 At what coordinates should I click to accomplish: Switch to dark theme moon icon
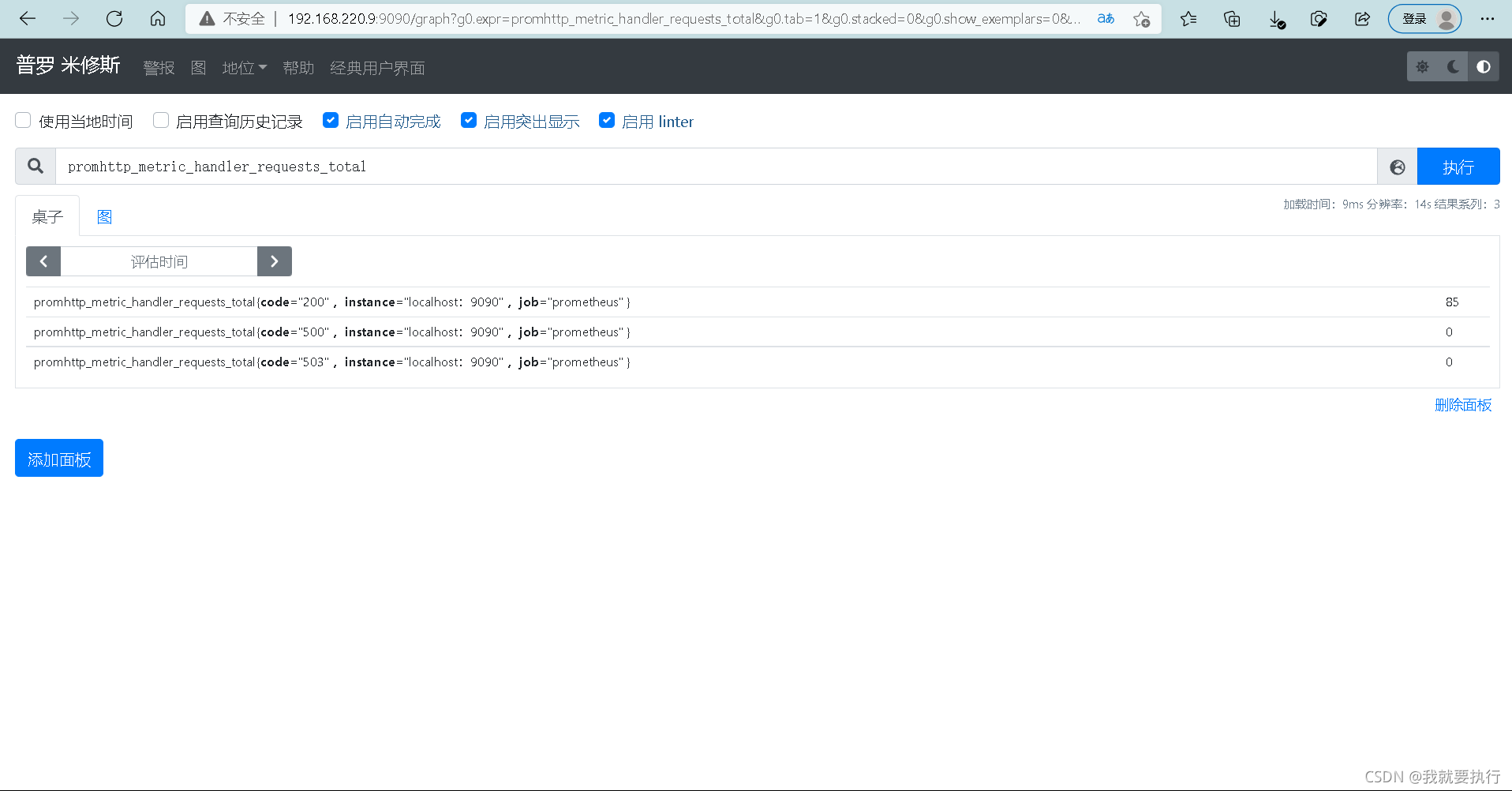(1453, 67)
